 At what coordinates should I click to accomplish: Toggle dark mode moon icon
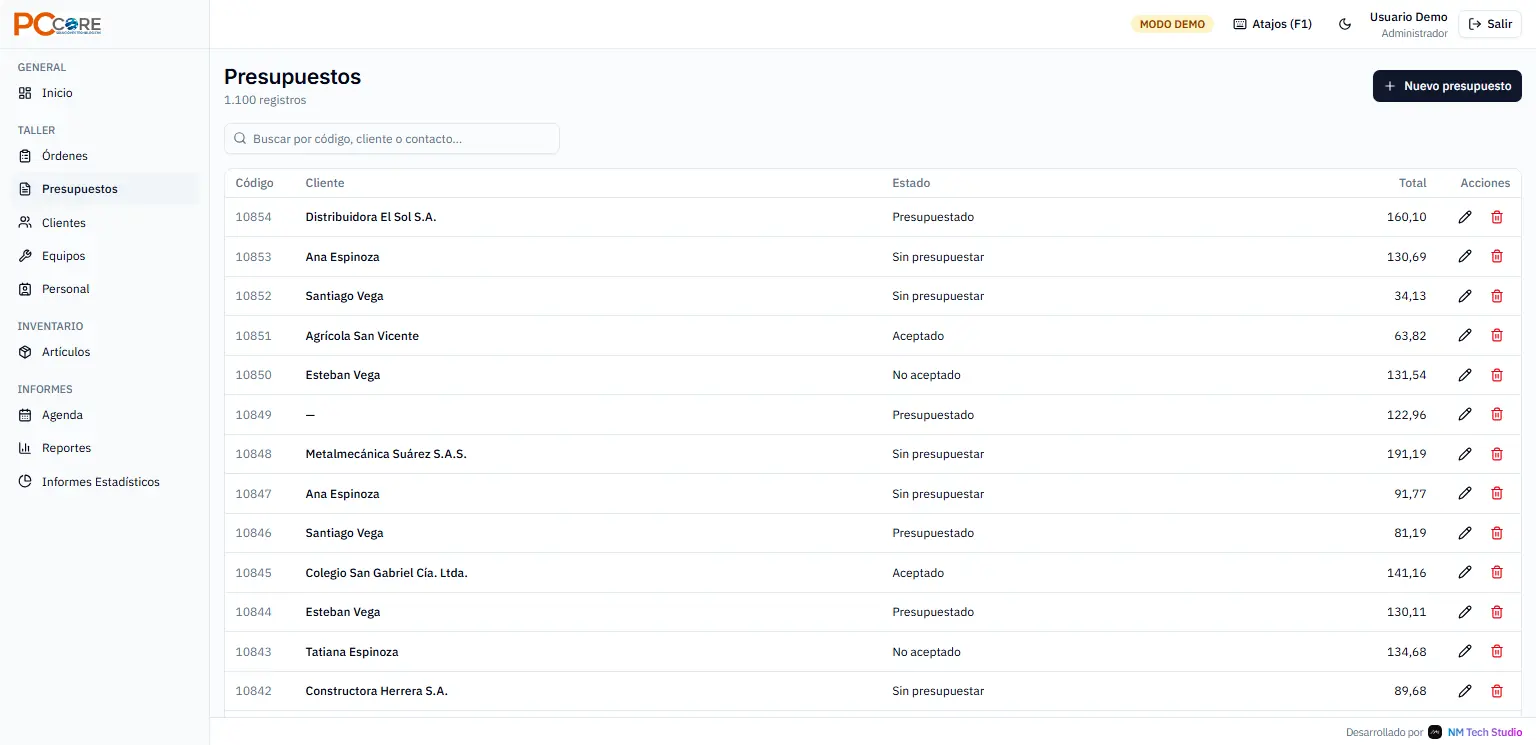coord(1345,24)
